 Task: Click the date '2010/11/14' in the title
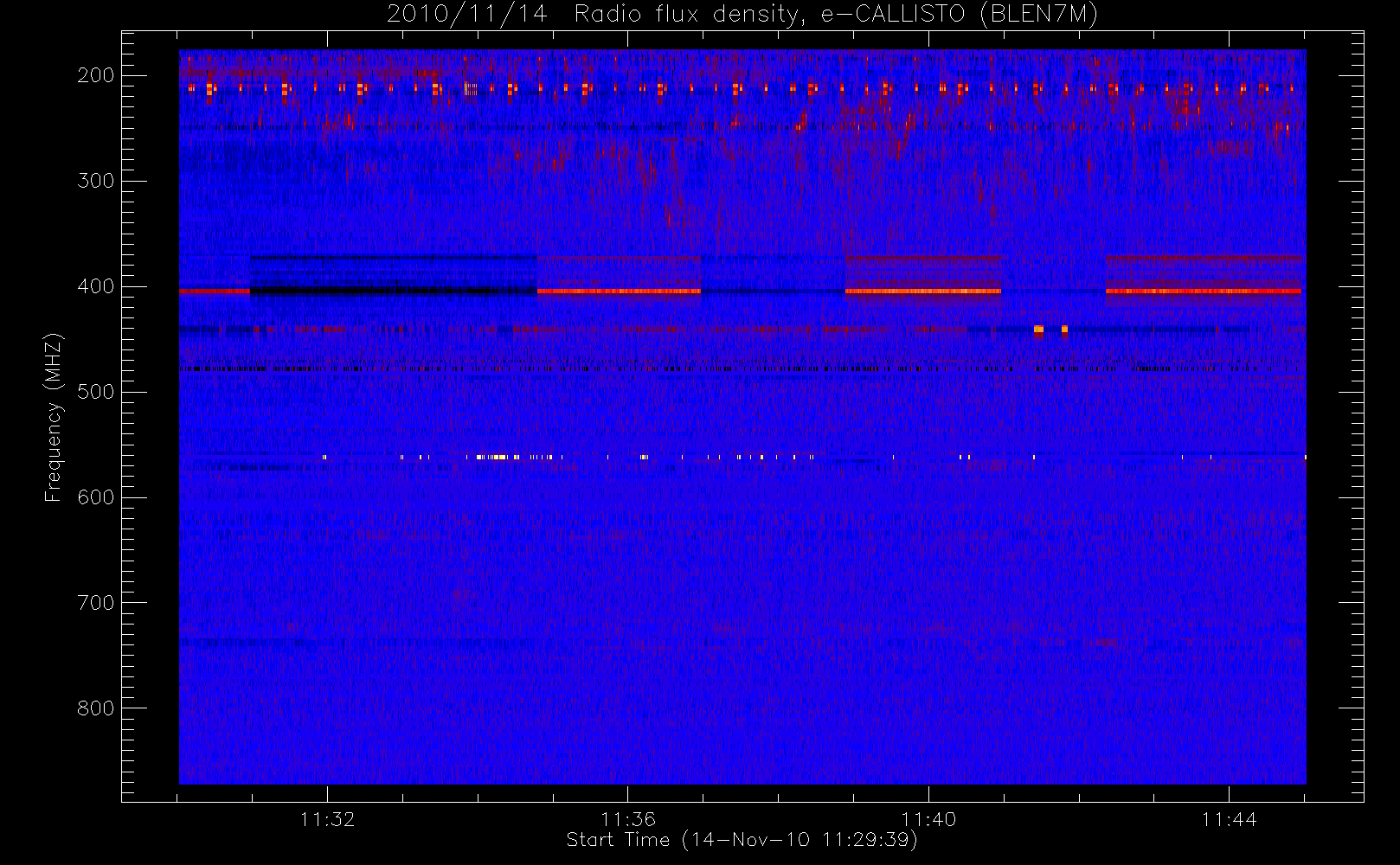(467, 15)
